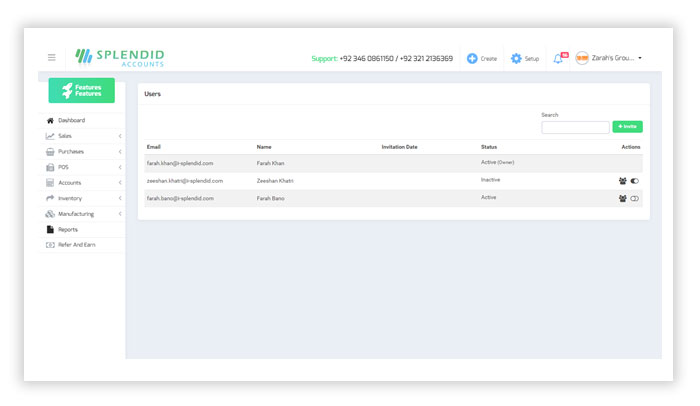
Task: Click the Inventory arrow icon in sidebar
Action: 50,198
